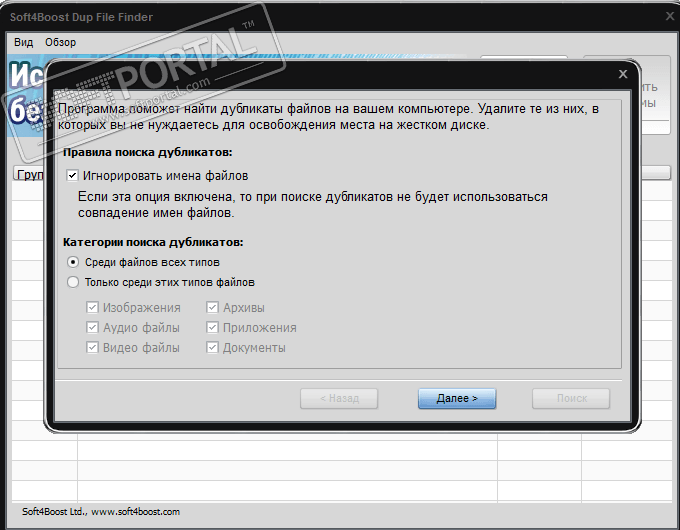Toggle the Изображения checkbox
Viewport: 680px width, 530px height.
pyautogui.click(x=92, y=308)
